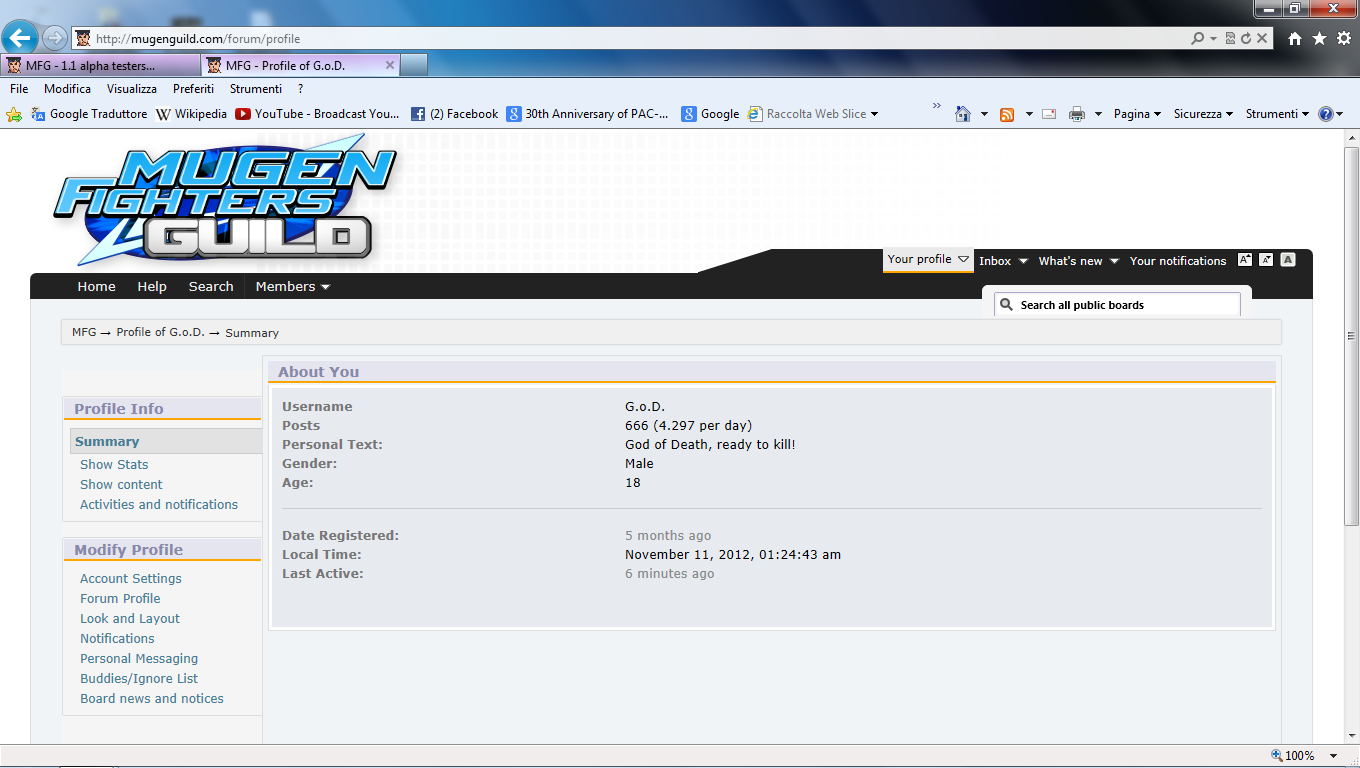Viewport: 1360px width, 768px height.
Task: Click the reset font size icon
Action: 1288,260
